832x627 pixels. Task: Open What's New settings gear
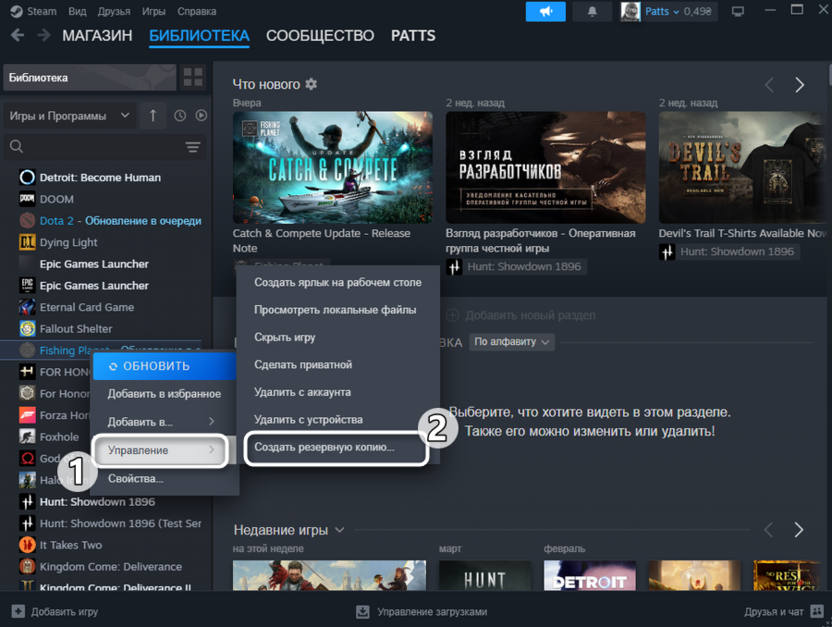point(311,84)
